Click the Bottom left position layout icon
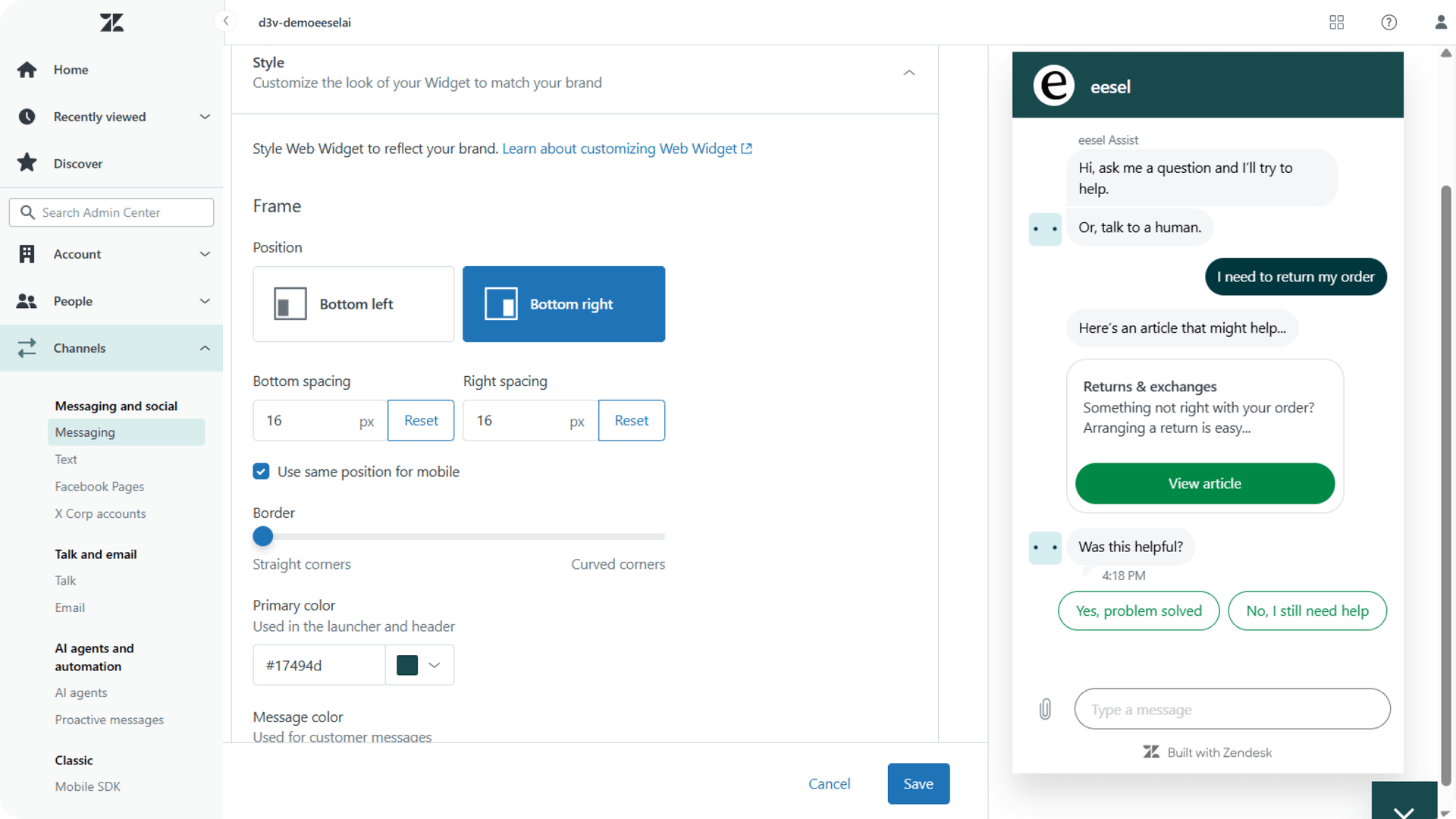Viewport: 1456px width, 819px height. (290, 304)
